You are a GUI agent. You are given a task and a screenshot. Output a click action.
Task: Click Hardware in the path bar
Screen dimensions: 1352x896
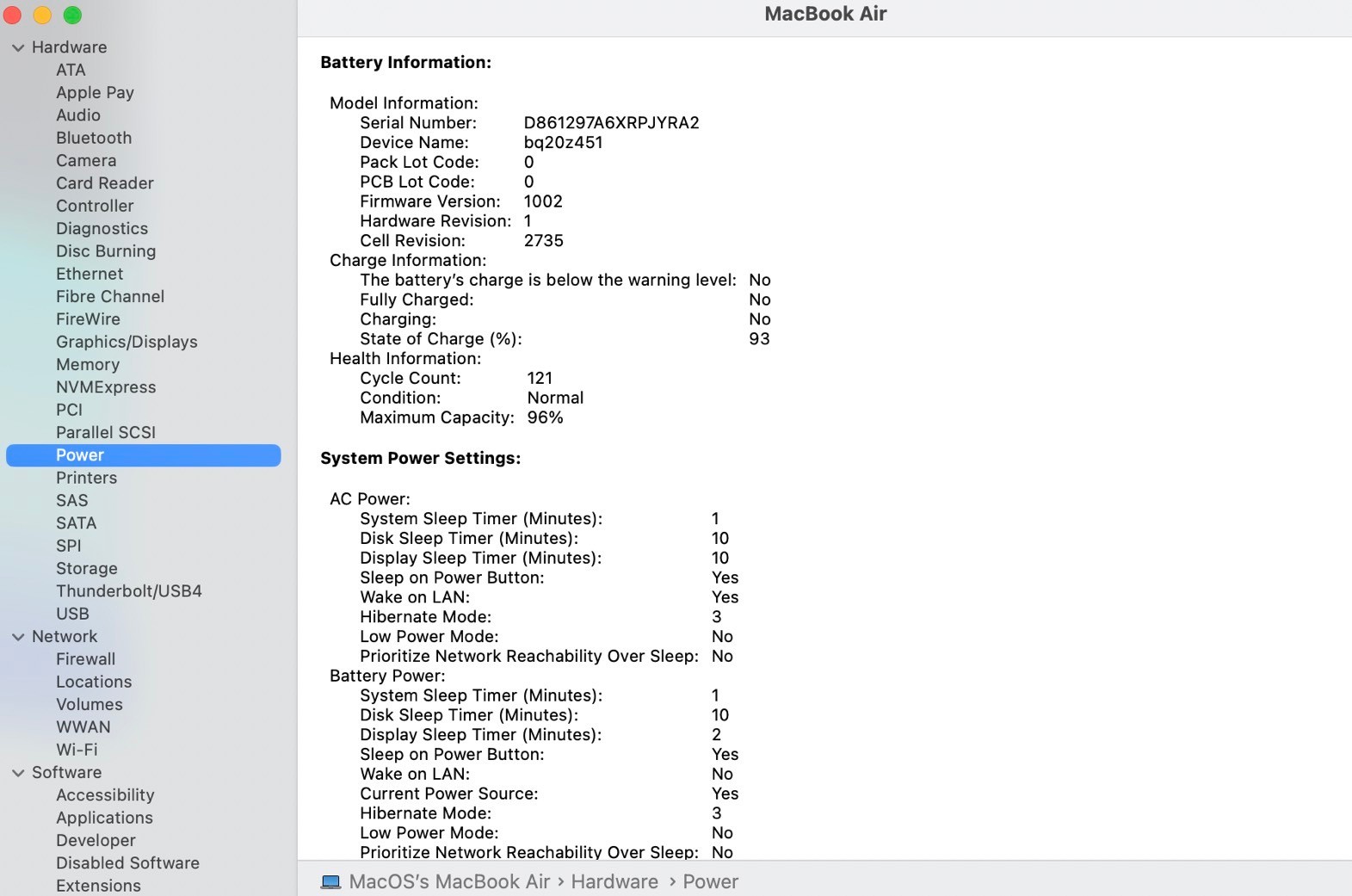(x=614, y=882)
